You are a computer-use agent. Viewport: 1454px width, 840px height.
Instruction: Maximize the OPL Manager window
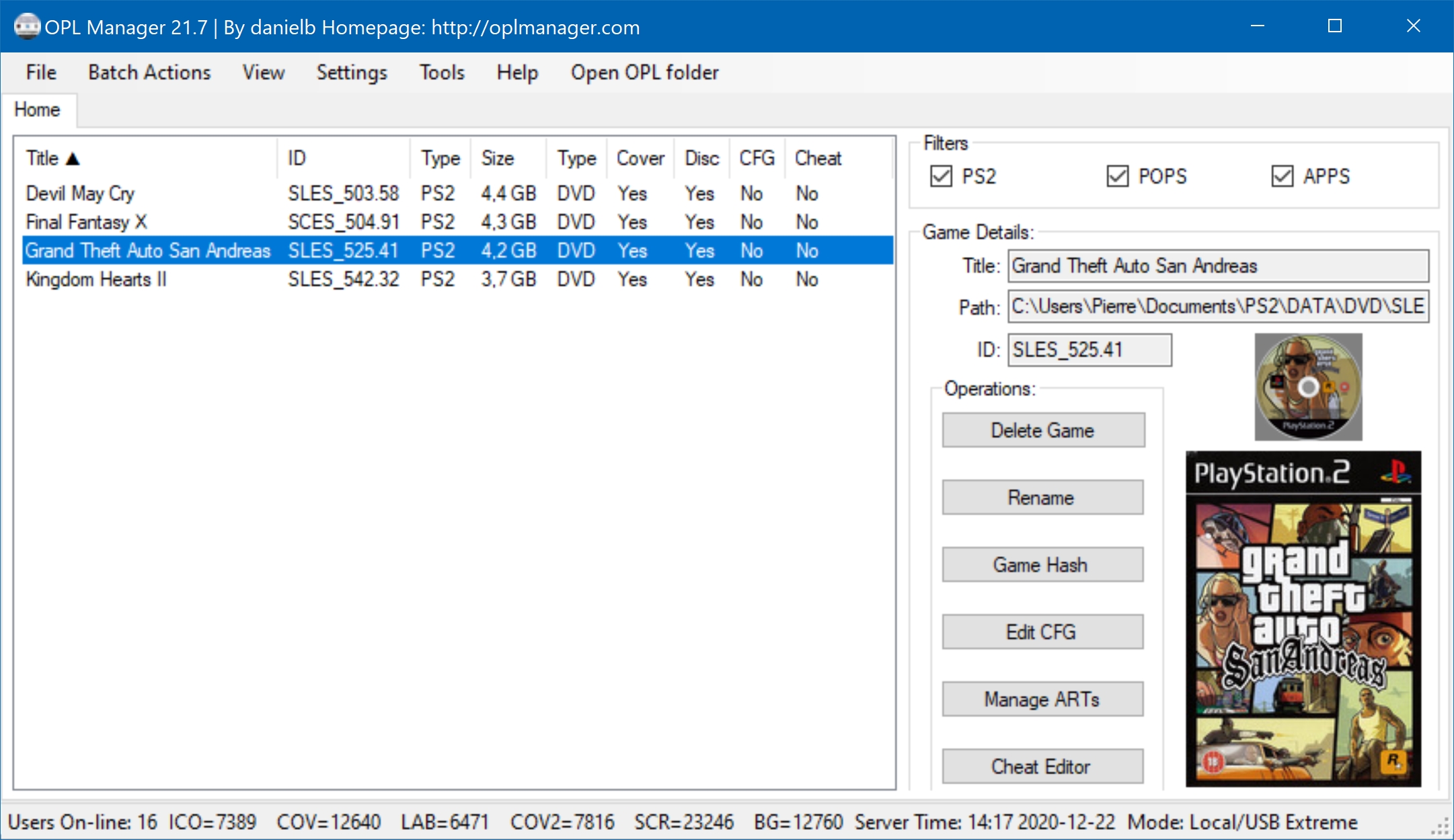tap(1335, 26)
